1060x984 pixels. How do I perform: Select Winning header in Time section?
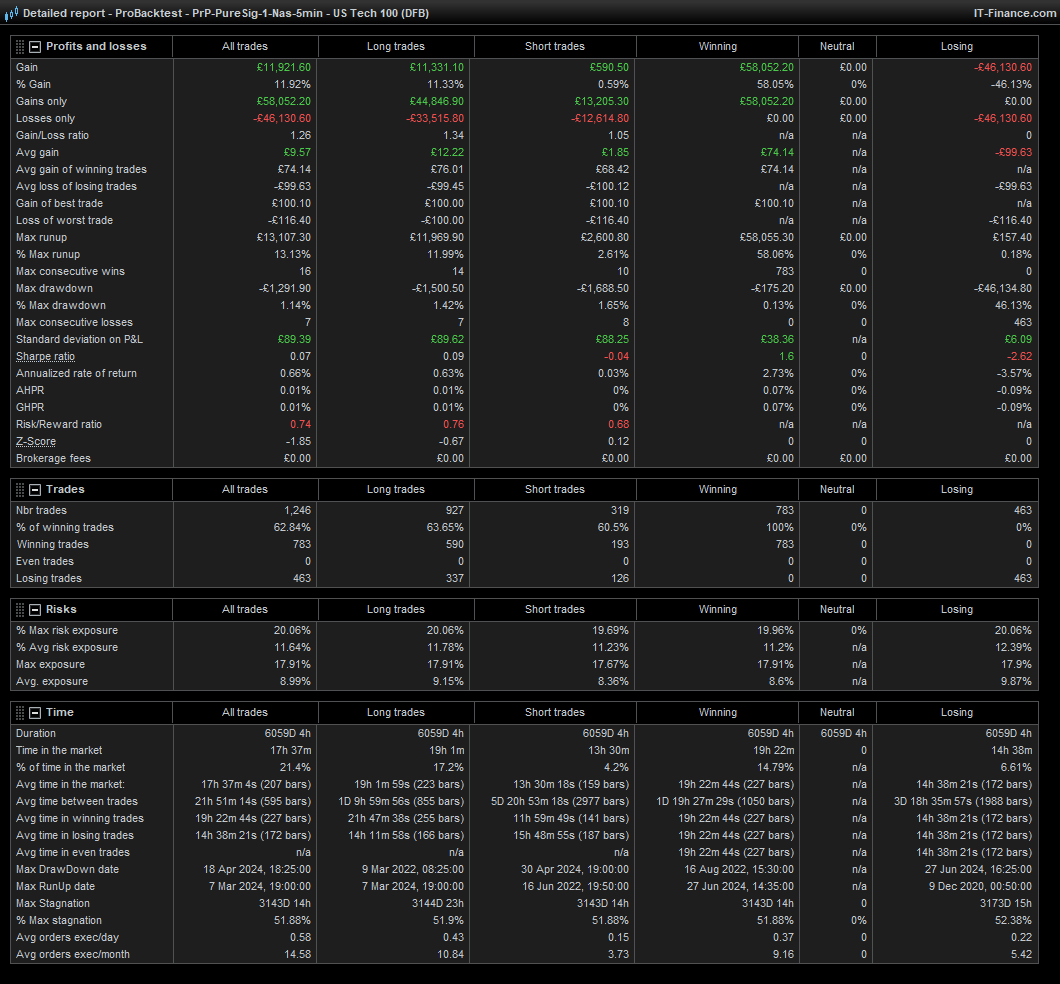click(717, 713)
